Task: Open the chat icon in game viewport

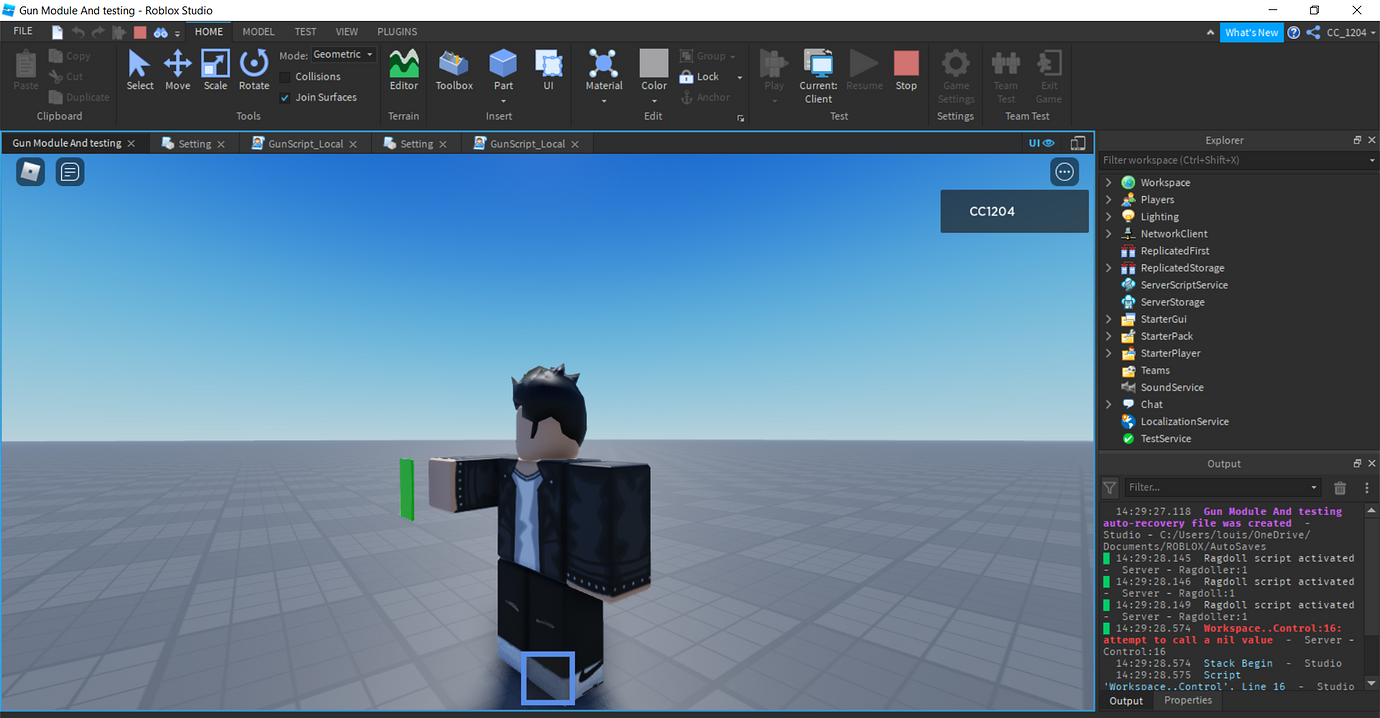Action: tap(70, 172)
